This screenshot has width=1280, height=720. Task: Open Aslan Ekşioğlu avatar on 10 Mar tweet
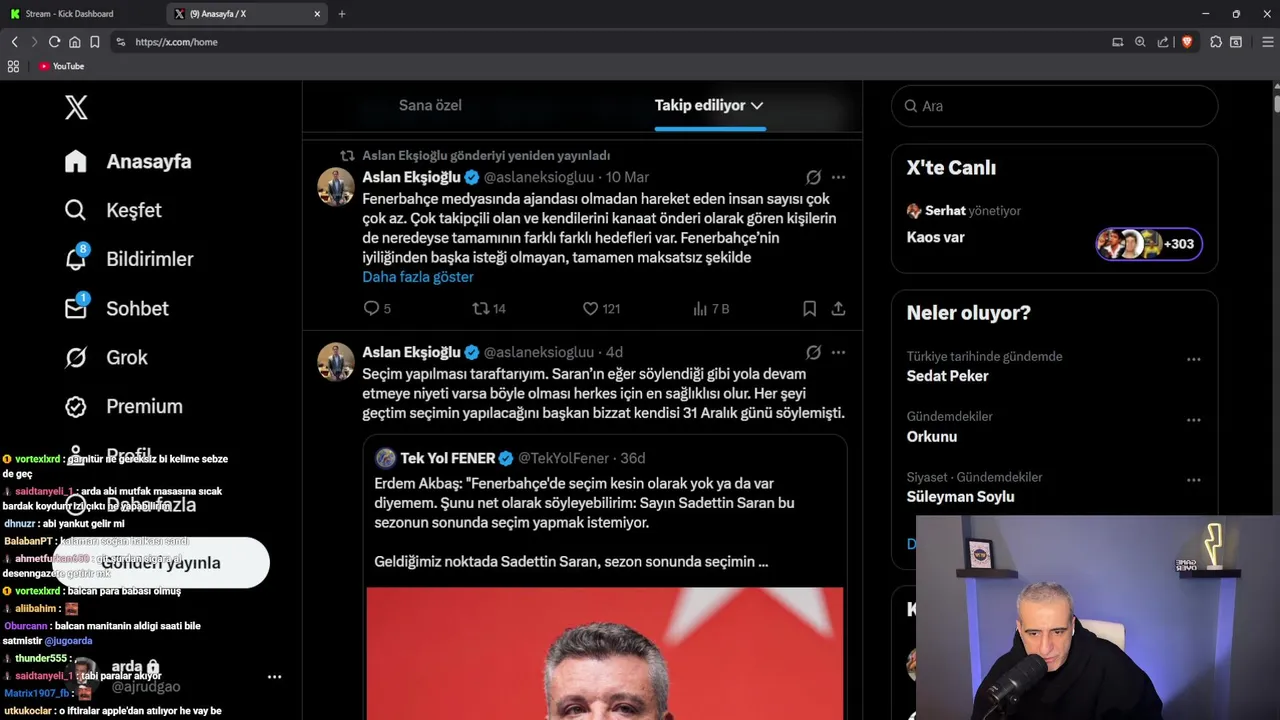[336, 187]
